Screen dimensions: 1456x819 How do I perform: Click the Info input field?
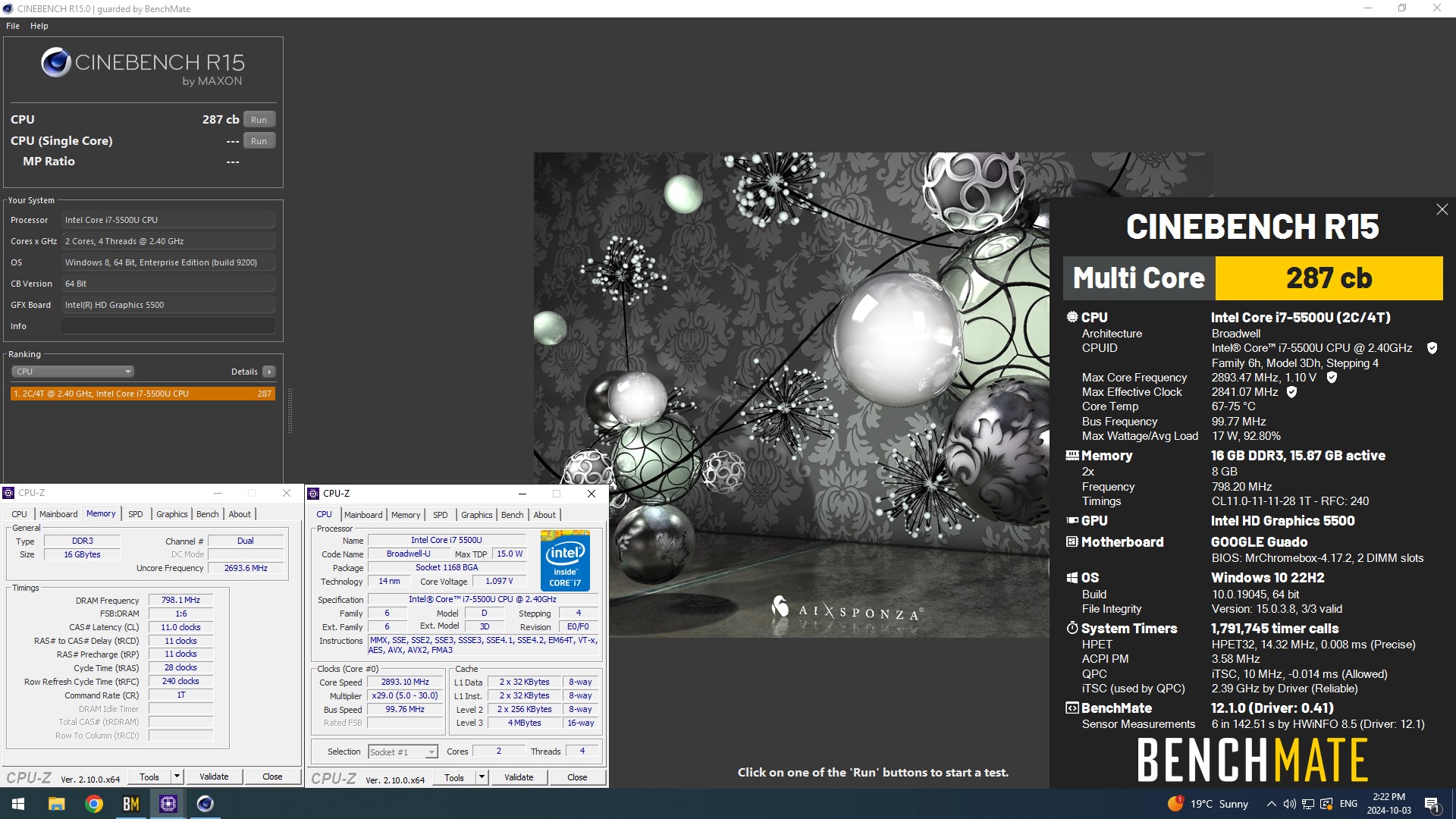pyautogui.click(x=168, y=326)
